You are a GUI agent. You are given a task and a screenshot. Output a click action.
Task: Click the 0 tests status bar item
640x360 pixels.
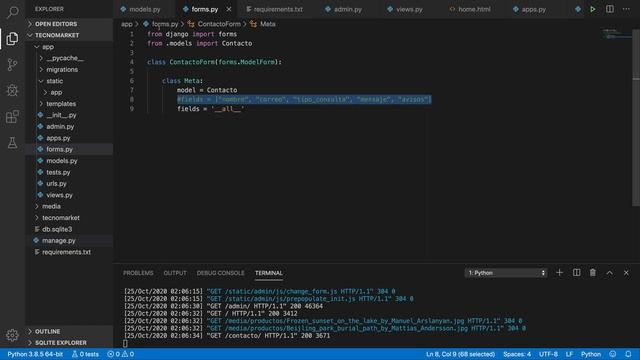[85, 354]
